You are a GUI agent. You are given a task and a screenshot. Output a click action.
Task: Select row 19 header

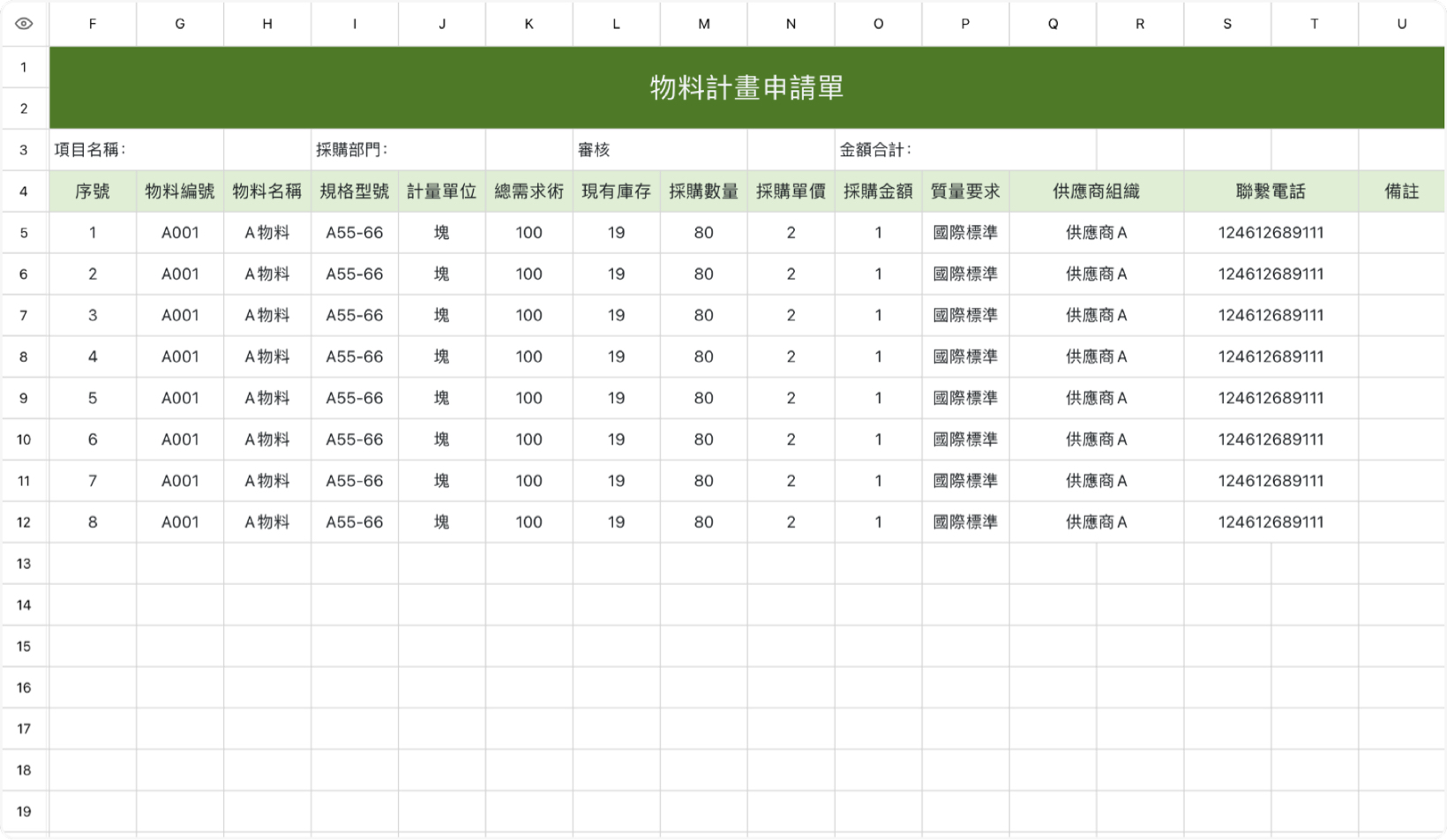(24, 812)
